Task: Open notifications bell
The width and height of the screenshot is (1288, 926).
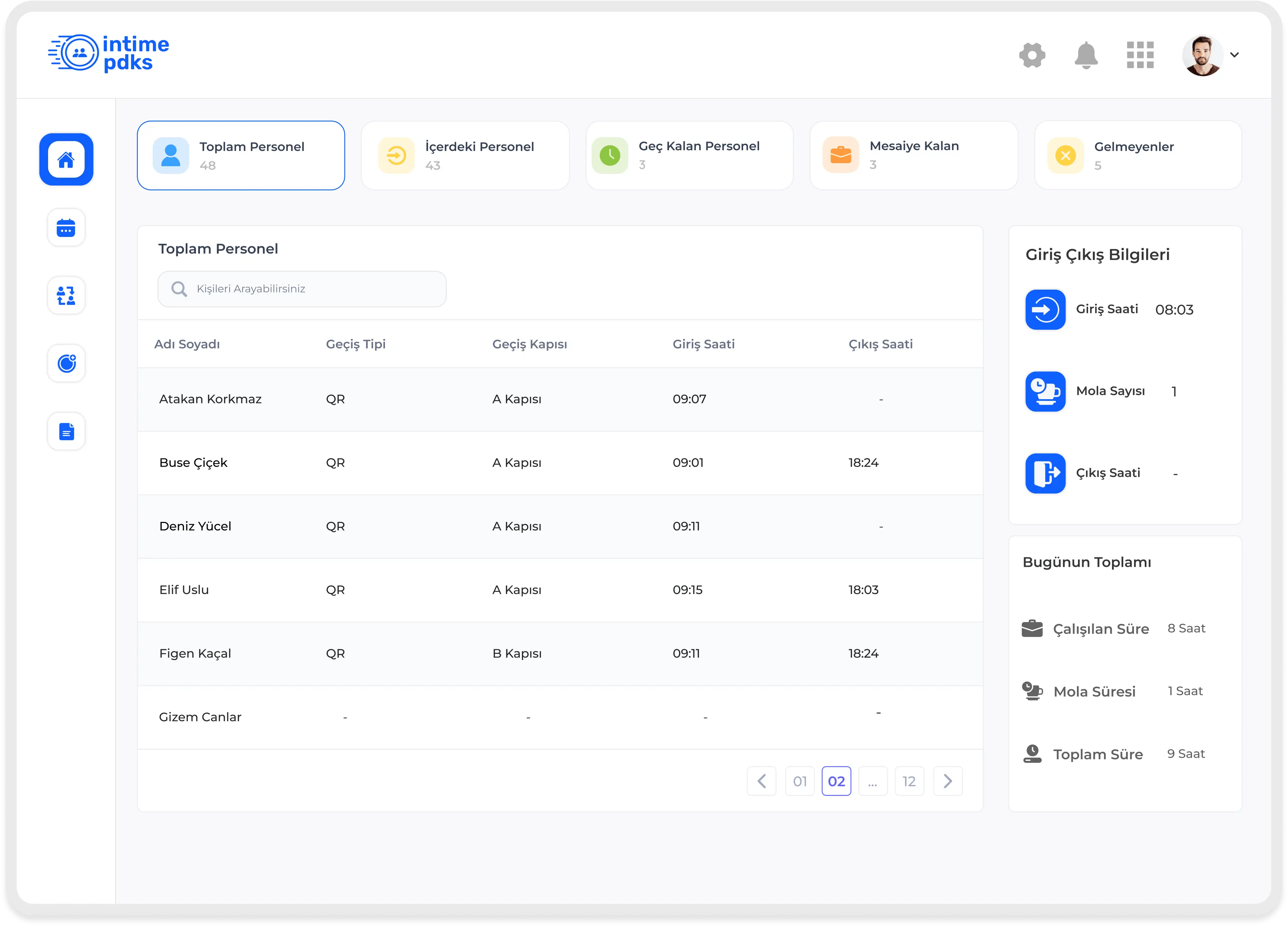Action: (1086, 55)
